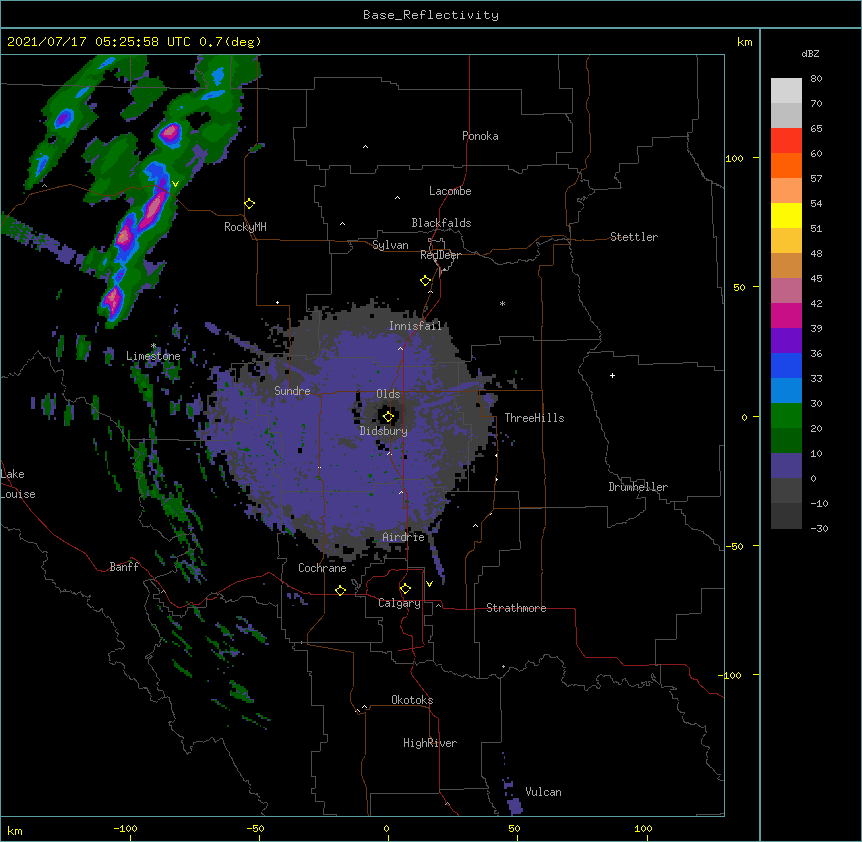Pick the red 60-65 dBZ legend swatch

[786, 141]
